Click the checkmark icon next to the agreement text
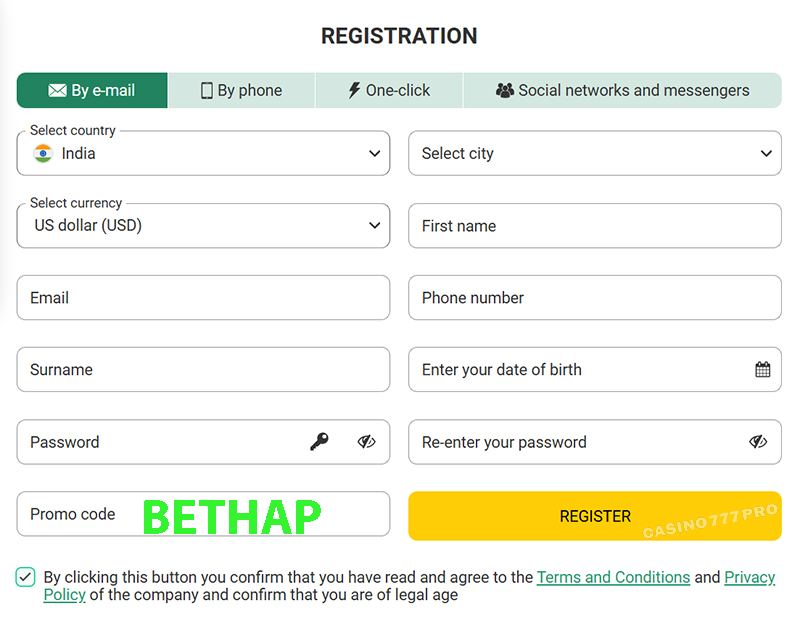 (25, 577)
